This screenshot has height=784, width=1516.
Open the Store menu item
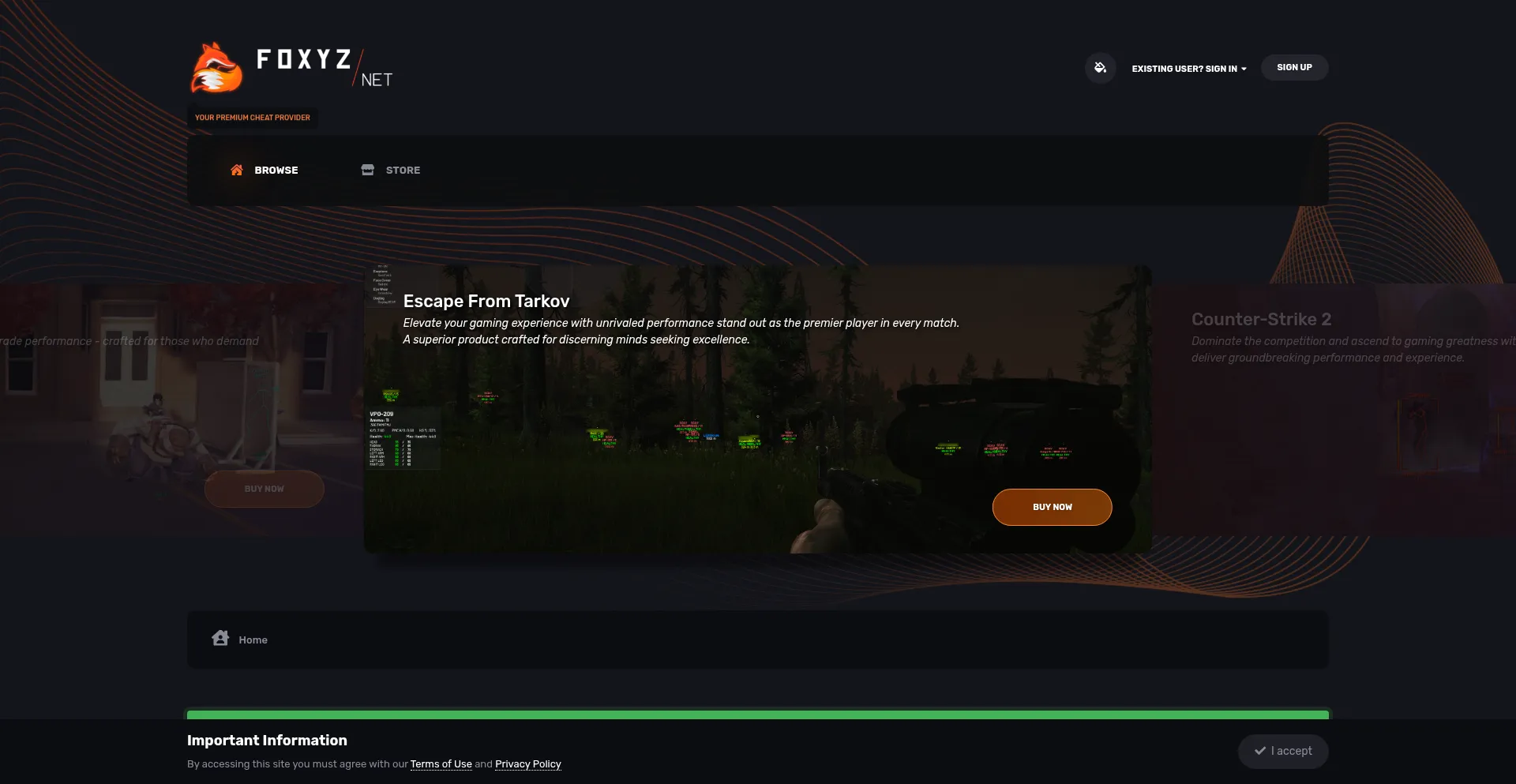tap(391, 170)
